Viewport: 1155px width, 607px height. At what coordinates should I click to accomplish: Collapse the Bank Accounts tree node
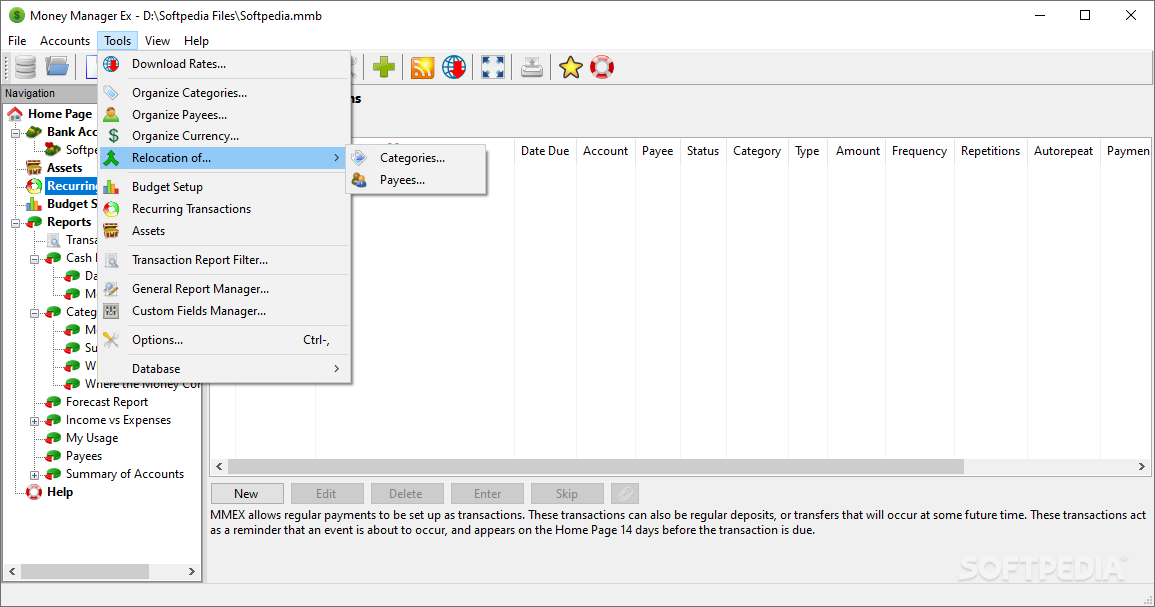coord(15,133)
